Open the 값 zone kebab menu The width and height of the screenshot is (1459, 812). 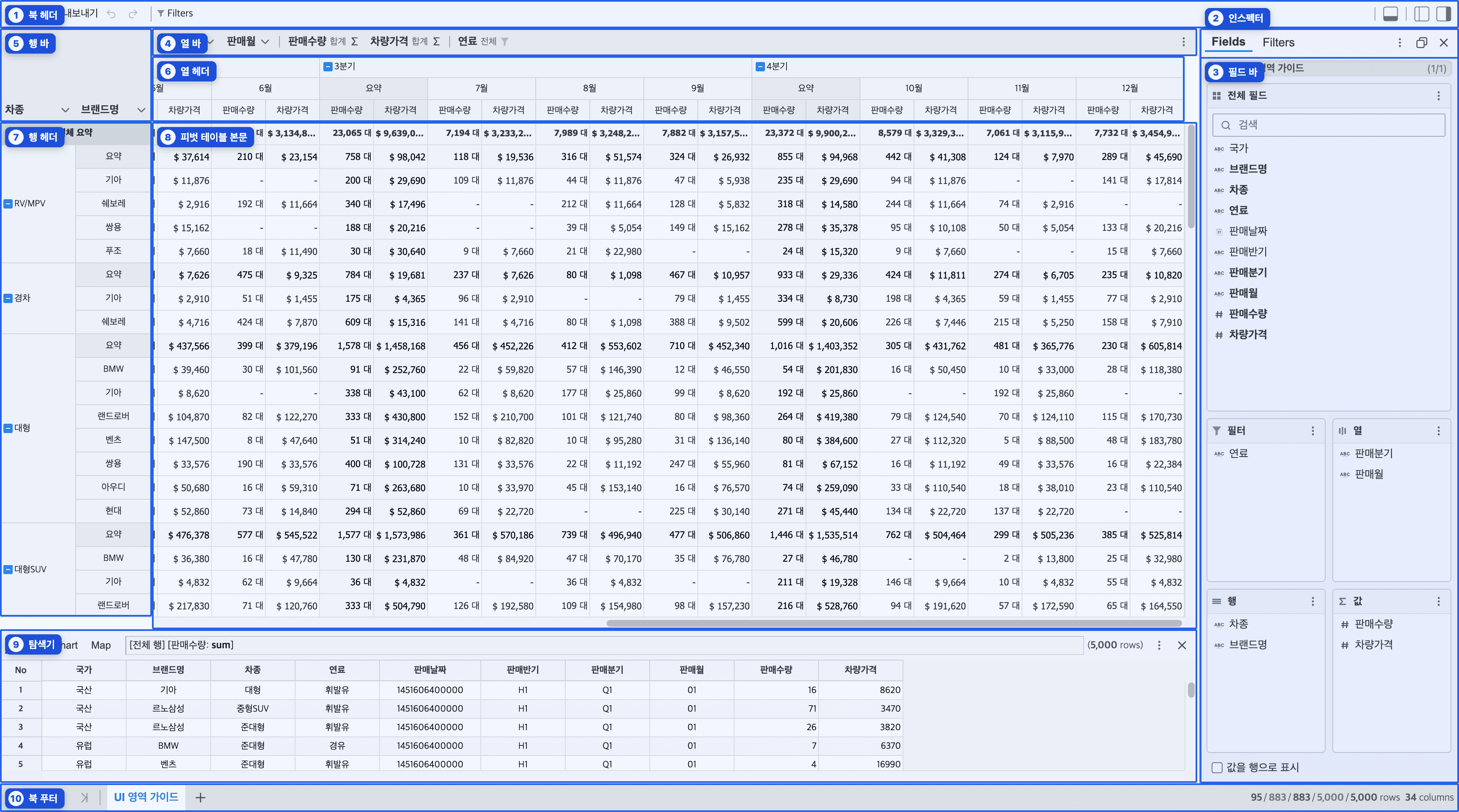tap(1439, 601)
